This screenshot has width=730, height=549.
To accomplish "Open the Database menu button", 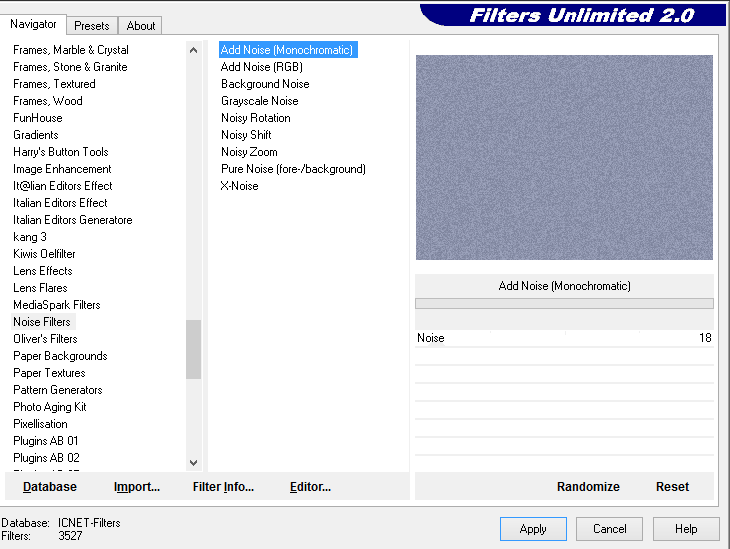I will tap(50, 487).
